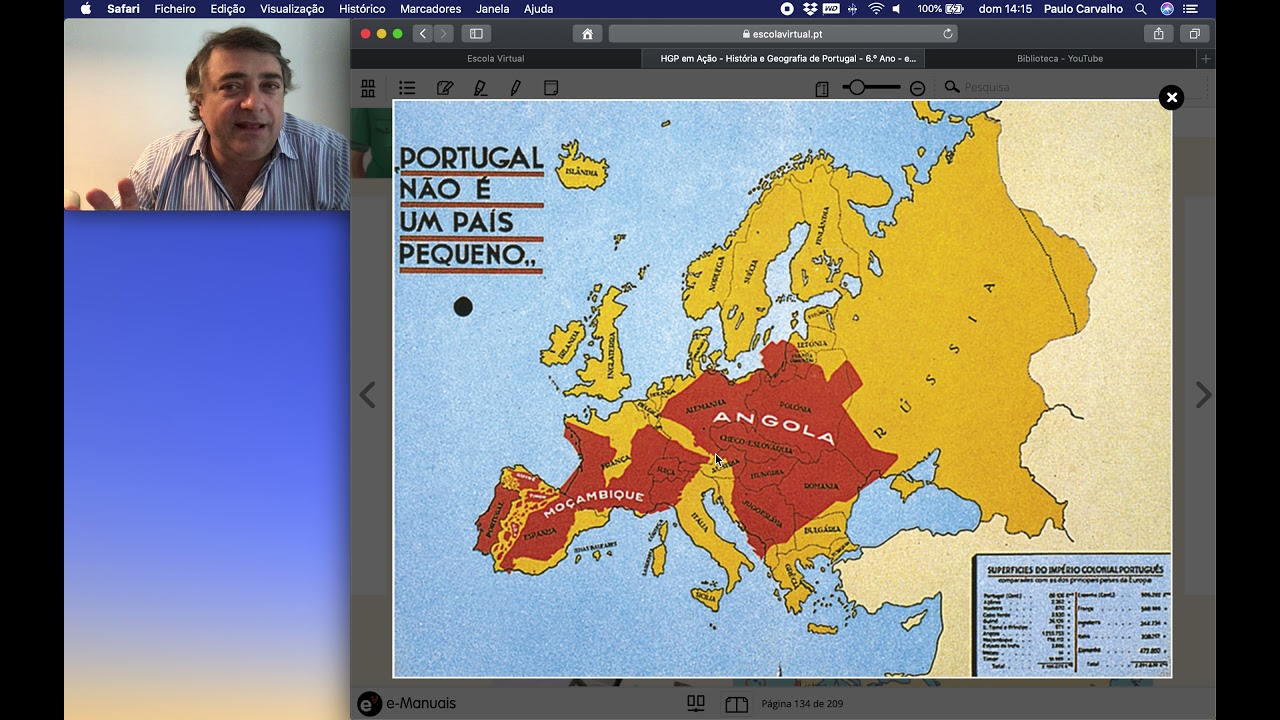1280x720 pixels.
Task: Click the escolavirtual.pt address bar
Action: 783,34
